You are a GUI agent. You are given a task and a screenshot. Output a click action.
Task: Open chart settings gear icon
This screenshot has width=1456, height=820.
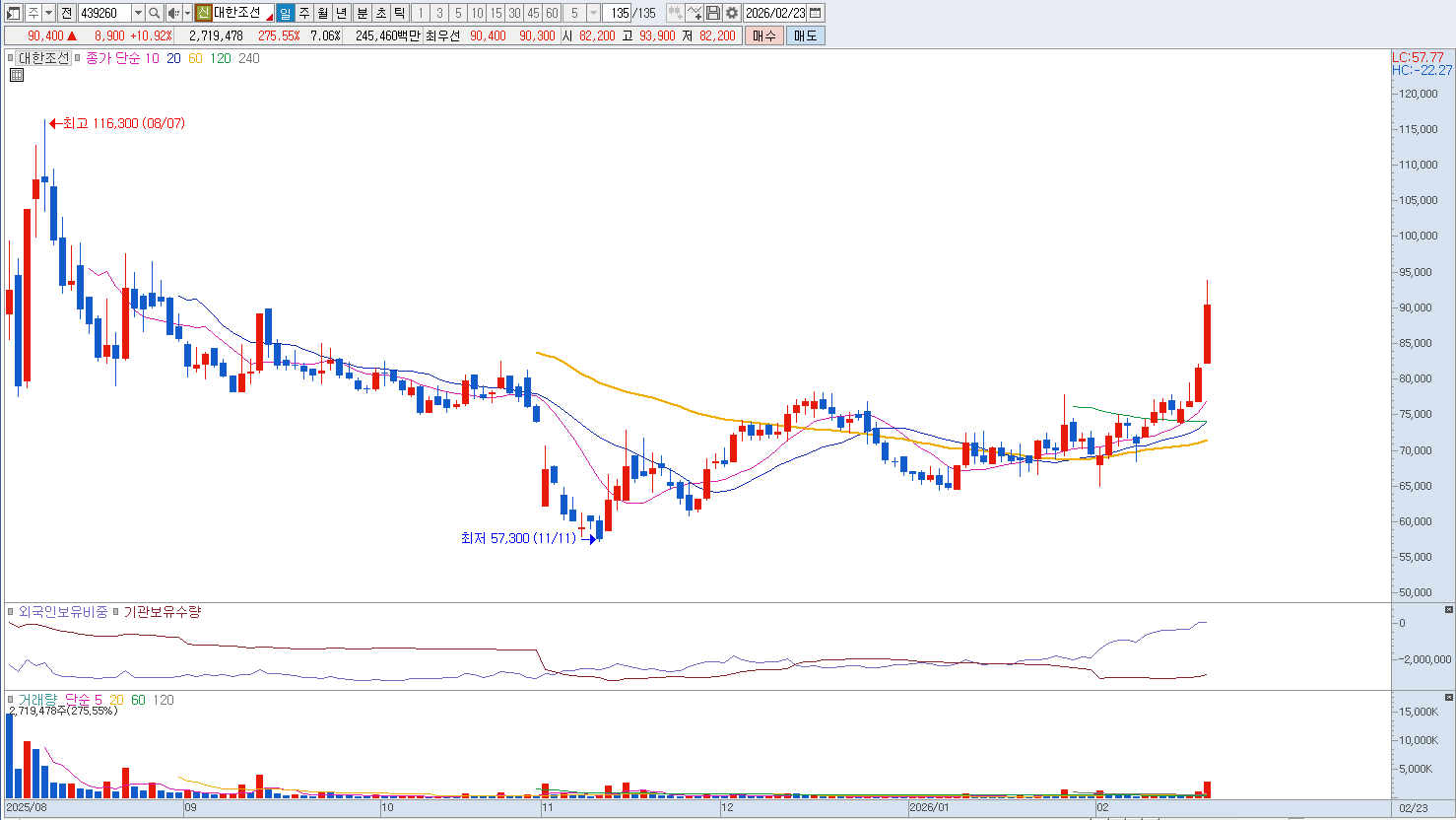732,13
